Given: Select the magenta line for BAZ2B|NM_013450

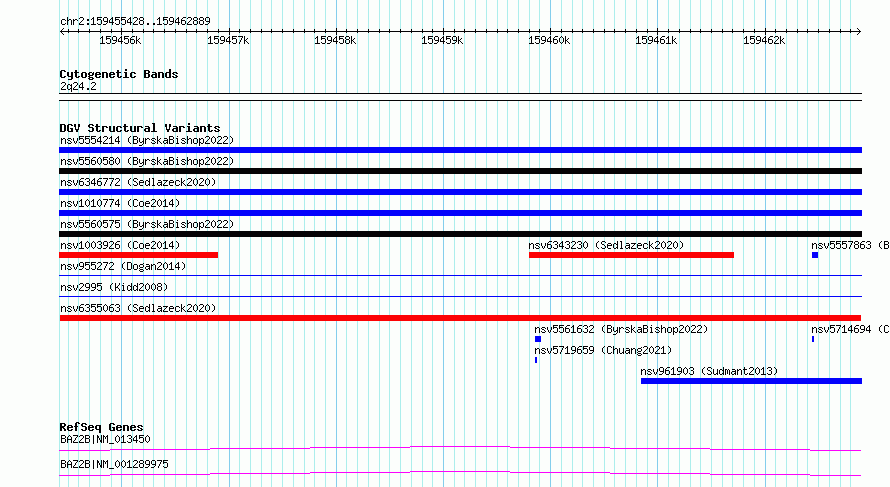Looking at the screenshot, I should 460,448.
